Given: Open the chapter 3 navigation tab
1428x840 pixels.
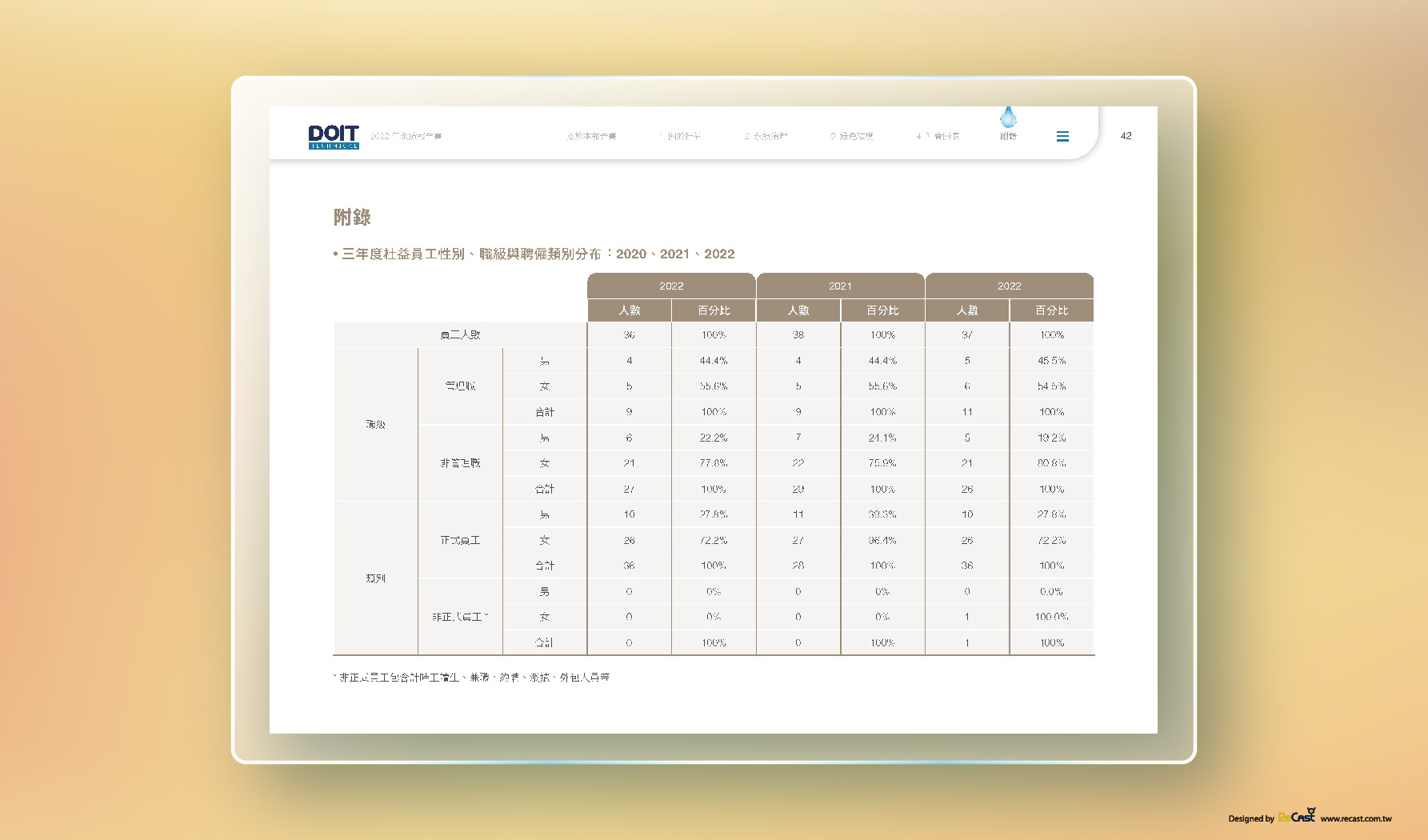Looking at the screenshot, I should 852,136.
